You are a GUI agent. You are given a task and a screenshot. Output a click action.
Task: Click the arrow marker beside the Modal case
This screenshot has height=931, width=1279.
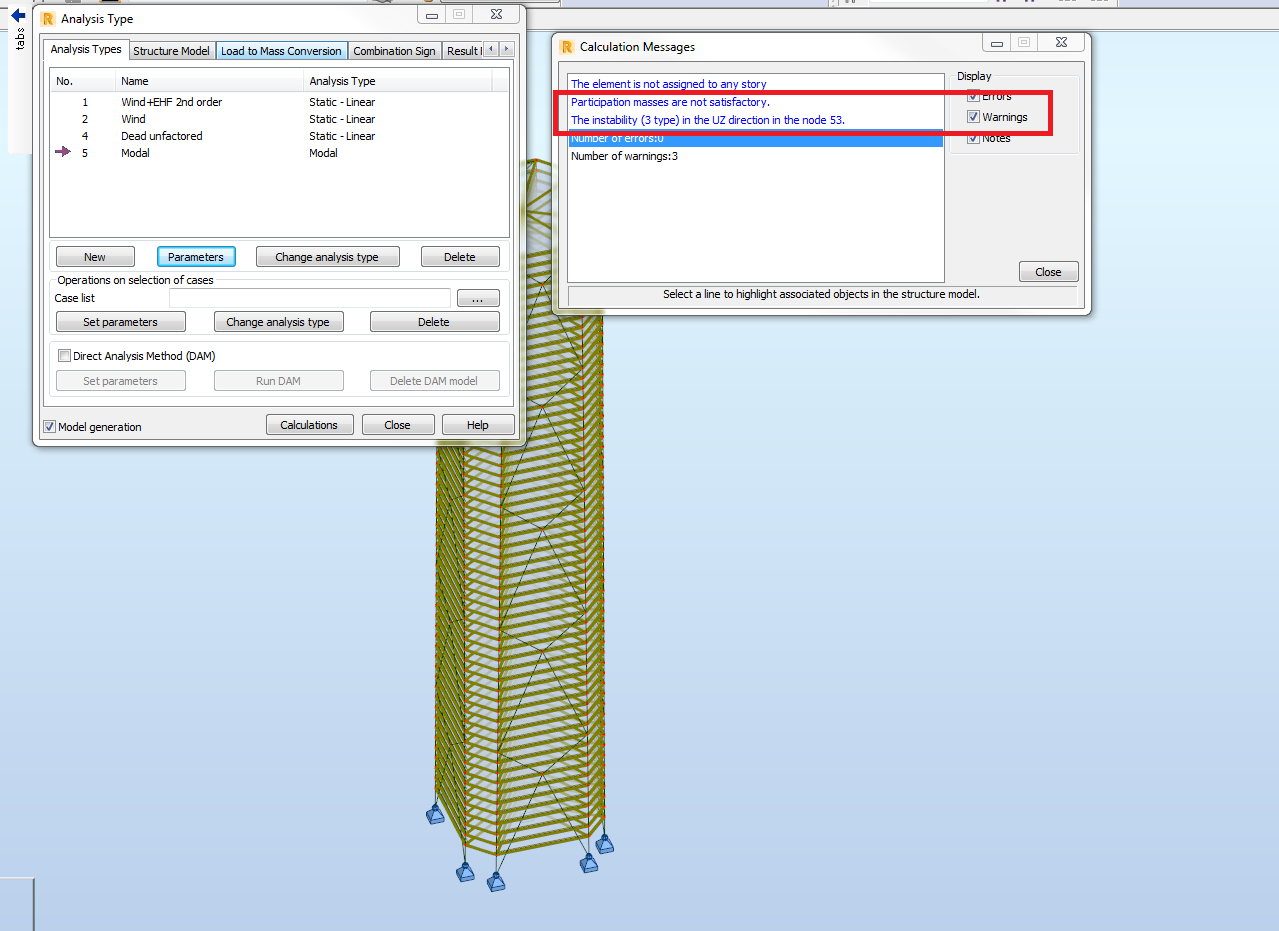tap(62, 153)
